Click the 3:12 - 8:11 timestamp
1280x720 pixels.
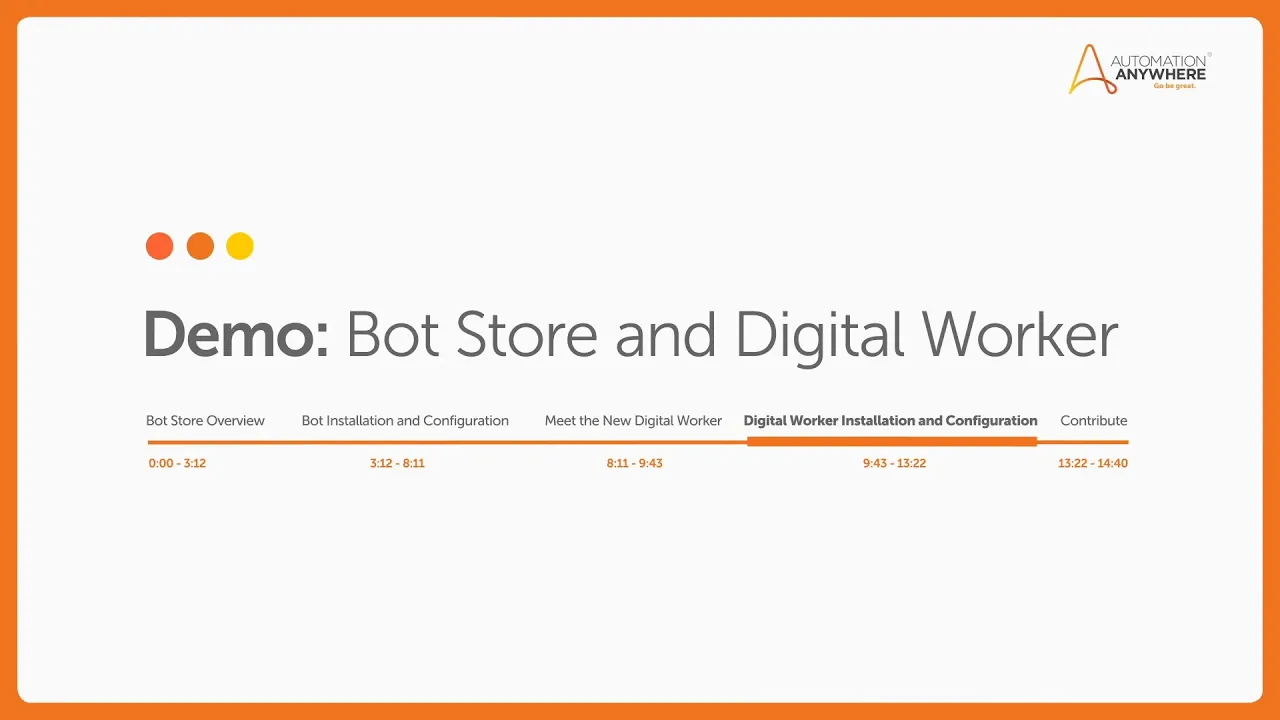397,463
